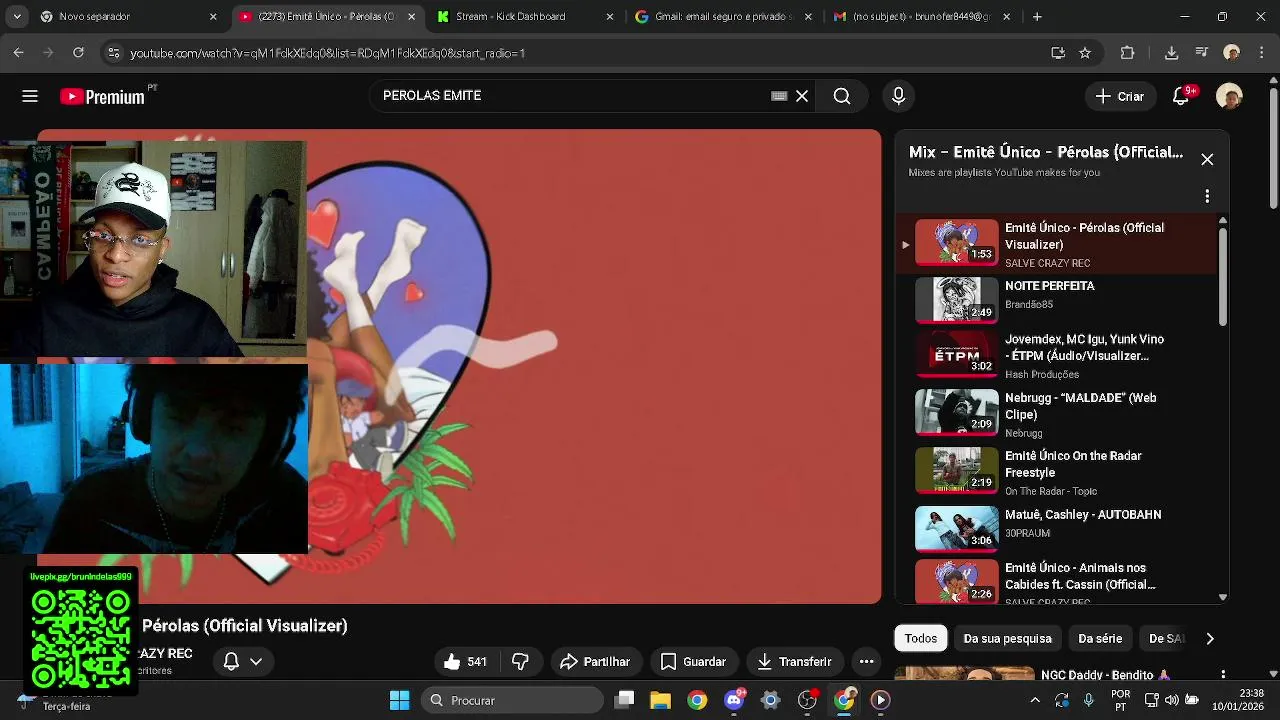Select the Da sua pesquisa chip

(1007, 638)
